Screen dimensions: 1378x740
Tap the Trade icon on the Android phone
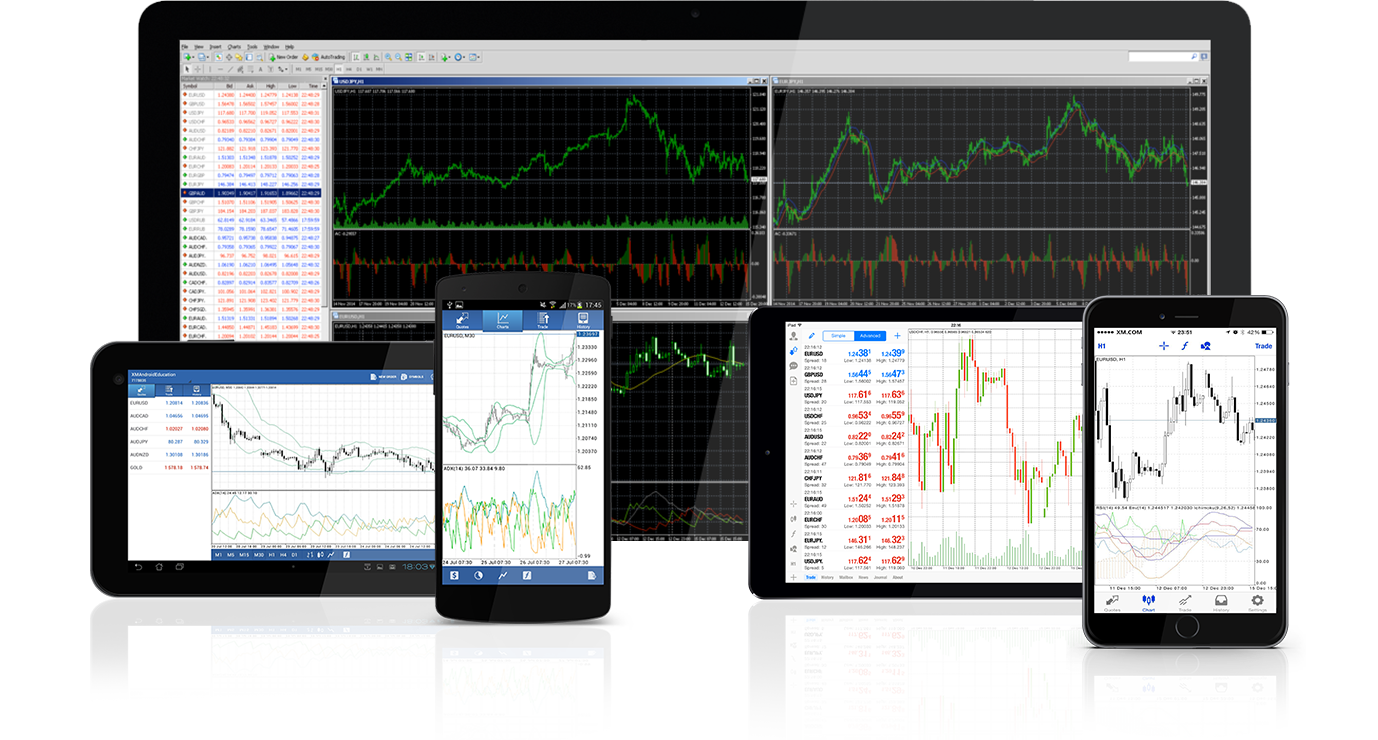click(x=543, y=320)
